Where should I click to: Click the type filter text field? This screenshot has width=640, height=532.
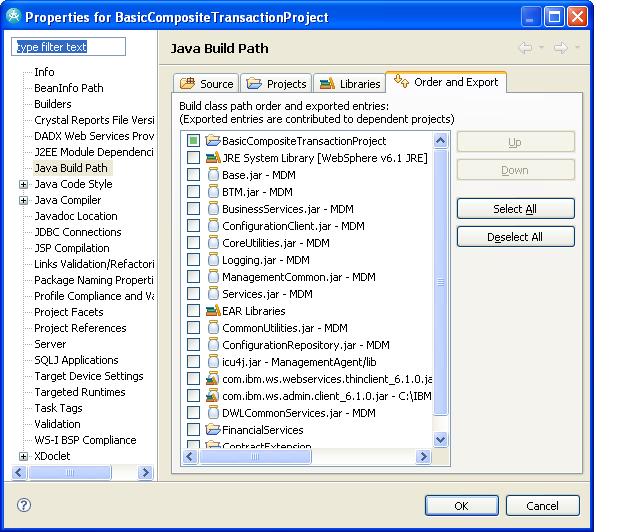click(69, 47)
